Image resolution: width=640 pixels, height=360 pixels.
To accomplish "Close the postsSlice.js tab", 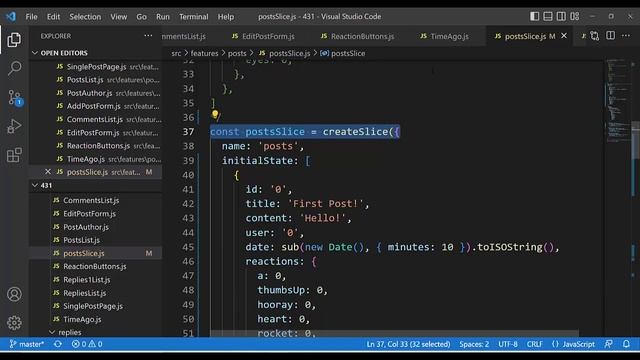I will 564,36.
